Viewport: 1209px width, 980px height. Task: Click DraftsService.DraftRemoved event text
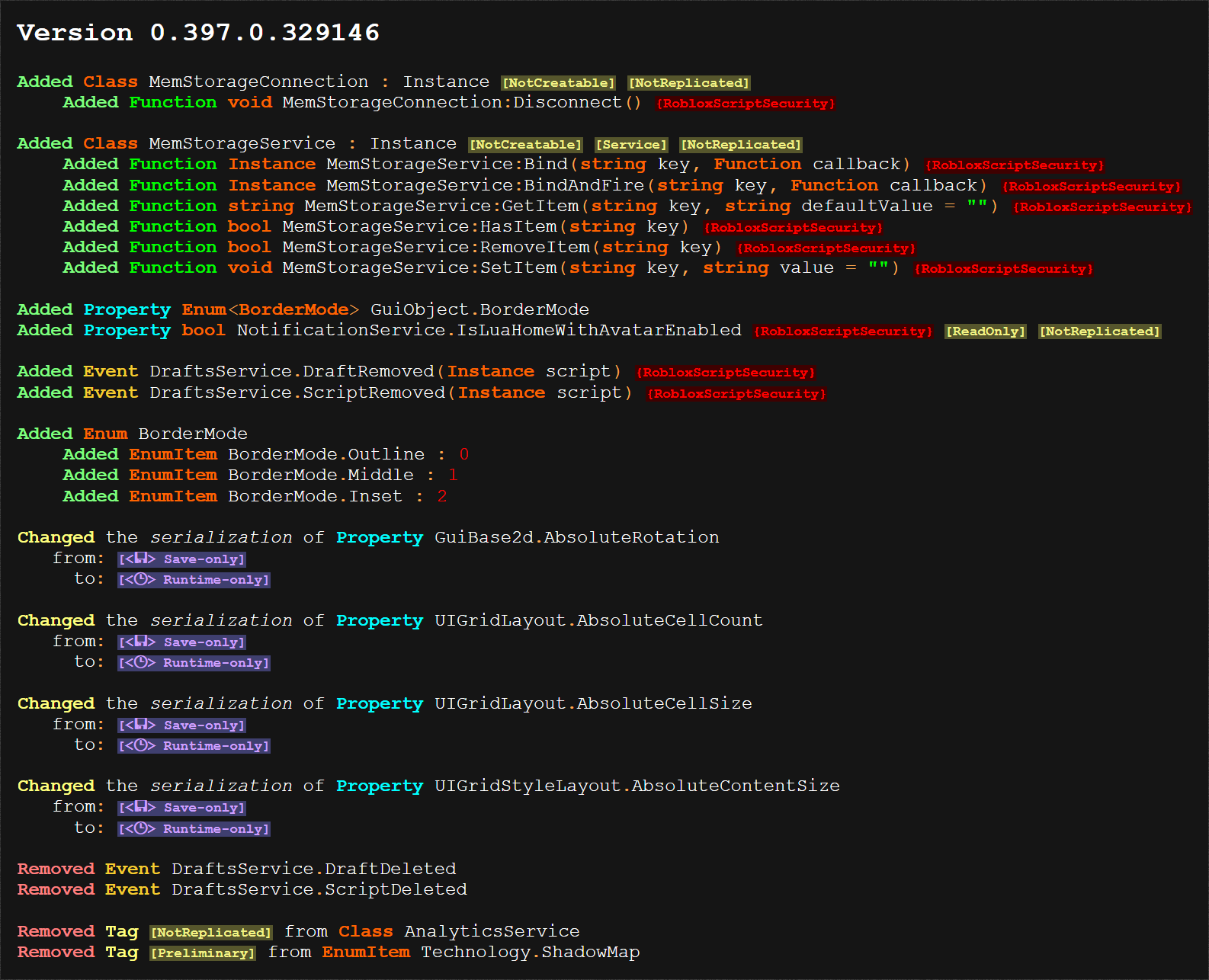(x=292, y=371)
